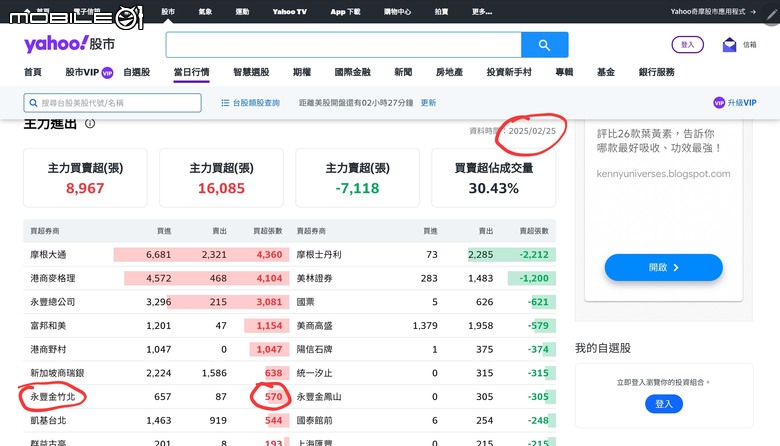Click the 永豐金鳳山 seller row
The height and width of the screenshot is (446, 780).
point(423,397)
